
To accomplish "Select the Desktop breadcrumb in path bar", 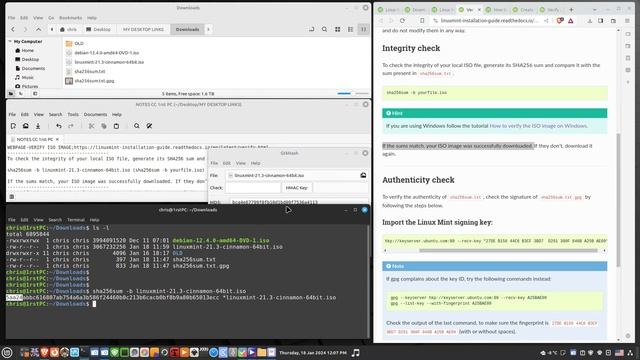I will tap(98, 29).
